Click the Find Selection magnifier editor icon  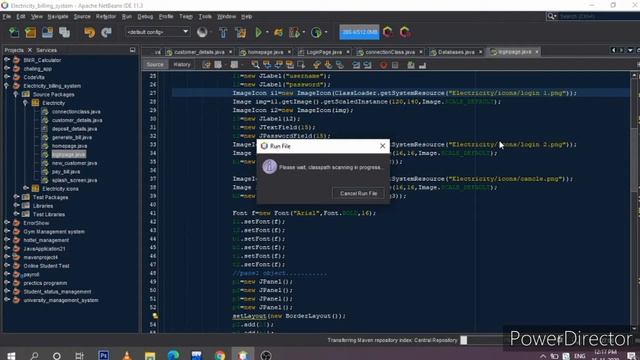(255, 64)
